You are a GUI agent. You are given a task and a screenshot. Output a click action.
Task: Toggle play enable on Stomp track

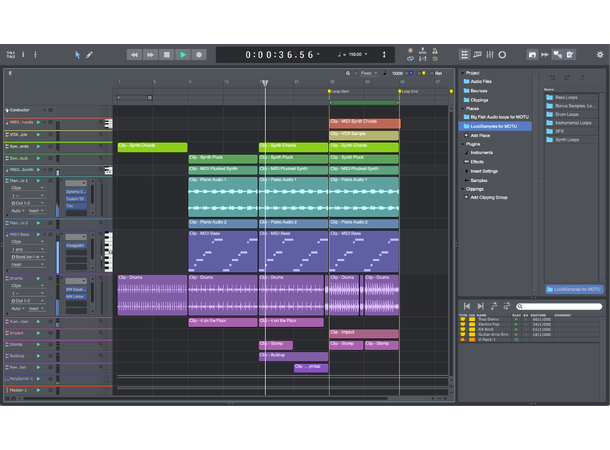coord(38,345)
